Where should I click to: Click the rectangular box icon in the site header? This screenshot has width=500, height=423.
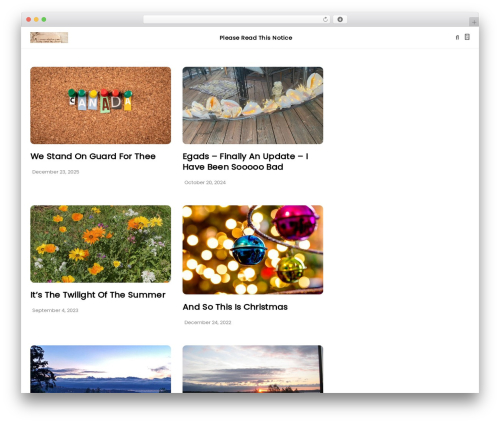pyautogui.click(x=467, y=37)
